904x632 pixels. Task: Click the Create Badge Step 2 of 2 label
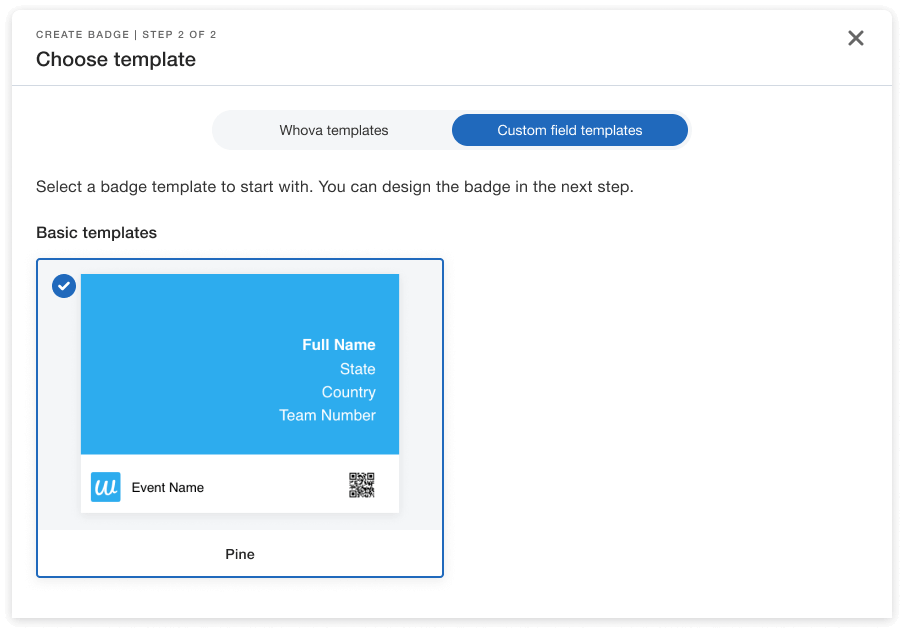(x=126, y=35)
